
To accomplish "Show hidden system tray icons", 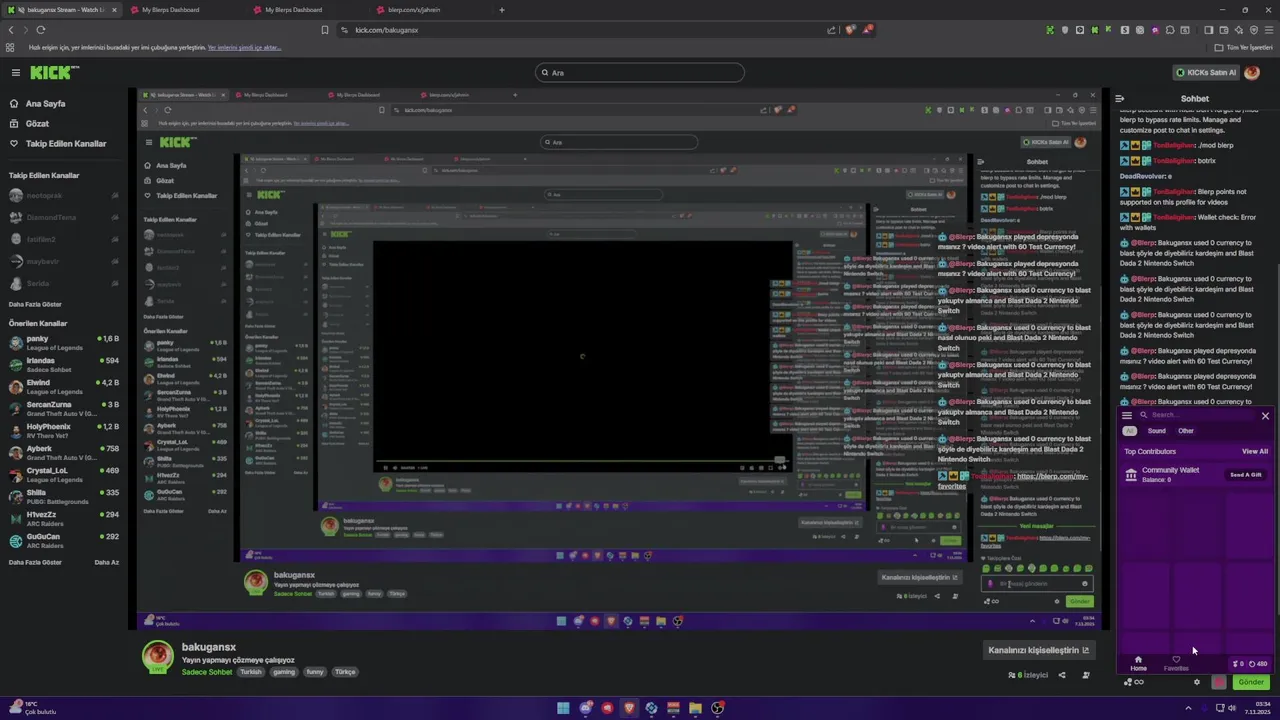I will pos(1188,708).
